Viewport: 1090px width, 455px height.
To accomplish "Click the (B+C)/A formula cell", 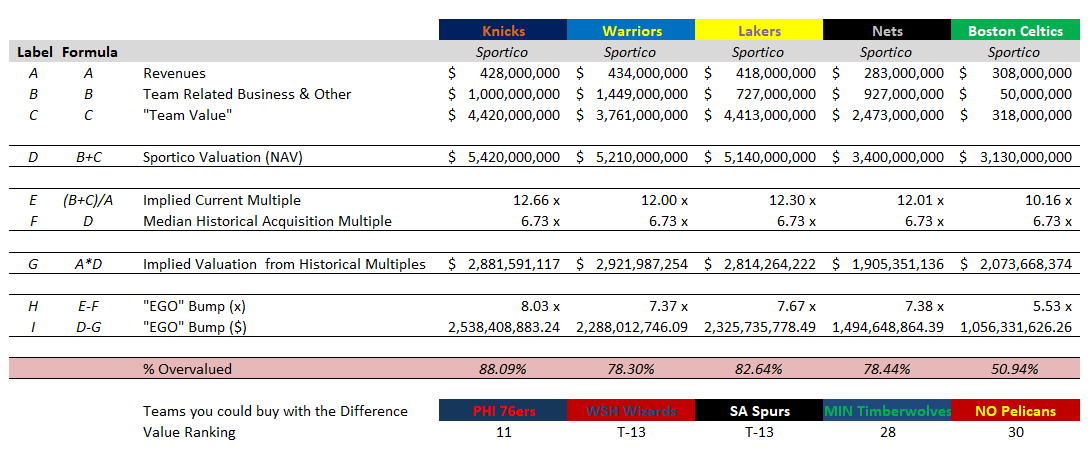I will 89,200.
